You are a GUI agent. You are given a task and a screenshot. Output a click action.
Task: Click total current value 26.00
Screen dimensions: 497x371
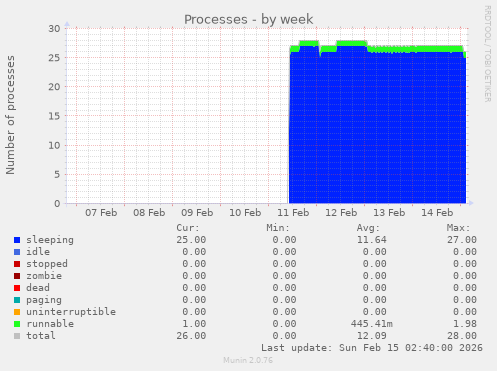point(191,336)
